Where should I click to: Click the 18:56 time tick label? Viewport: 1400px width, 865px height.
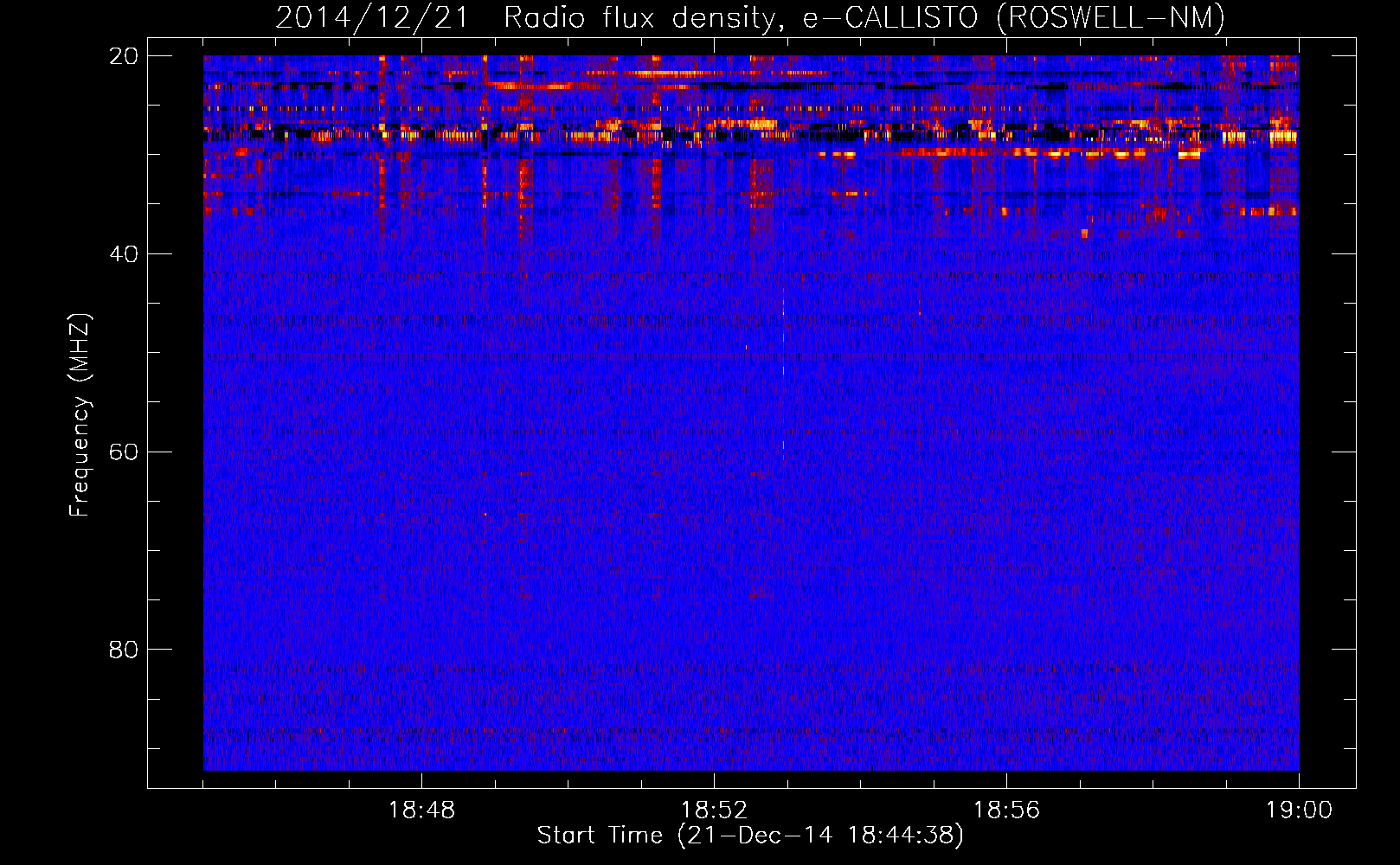click(x=1007, y=811)
